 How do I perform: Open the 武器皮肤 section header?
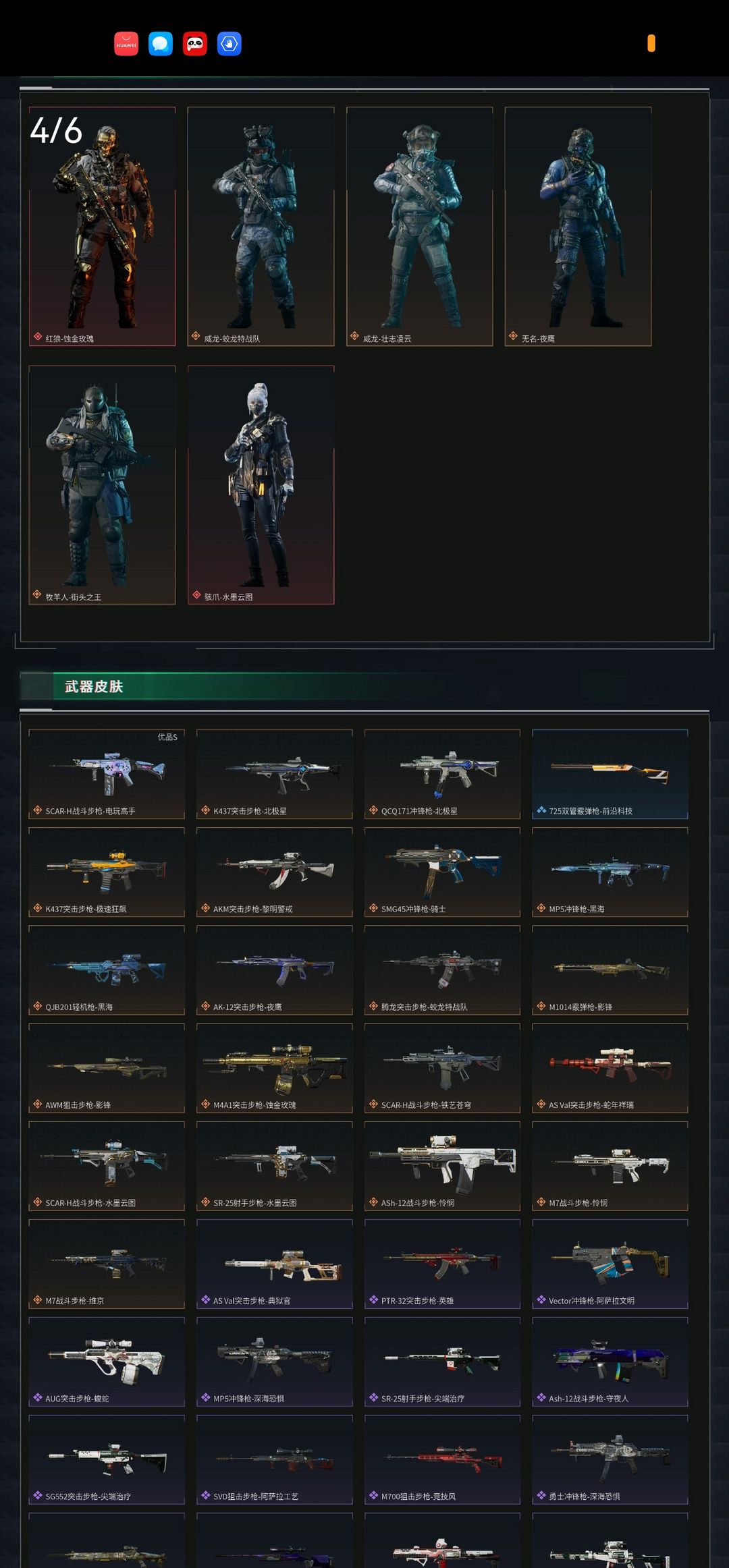(x=94, y=687)
